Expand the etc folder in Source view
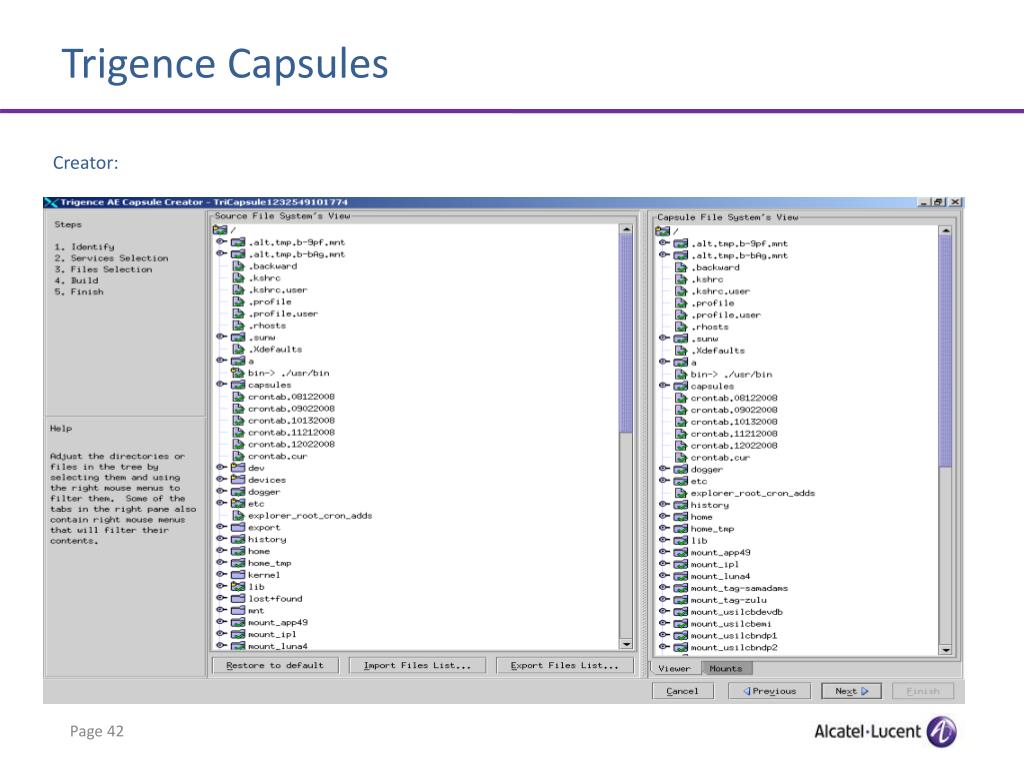1024x768 pixels. point(221,503)
